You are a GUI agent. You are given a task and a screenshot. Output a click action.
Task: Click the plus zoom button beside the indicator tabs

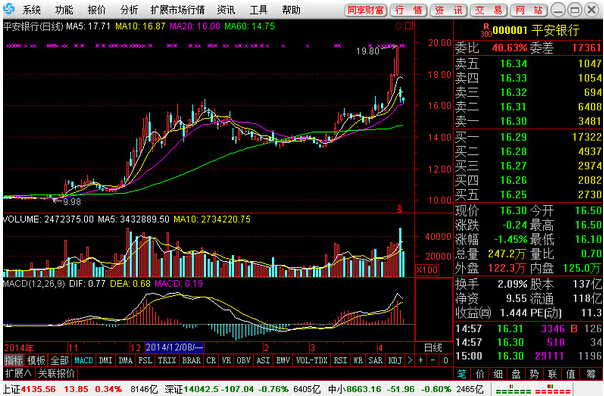[x=421, y=360]
